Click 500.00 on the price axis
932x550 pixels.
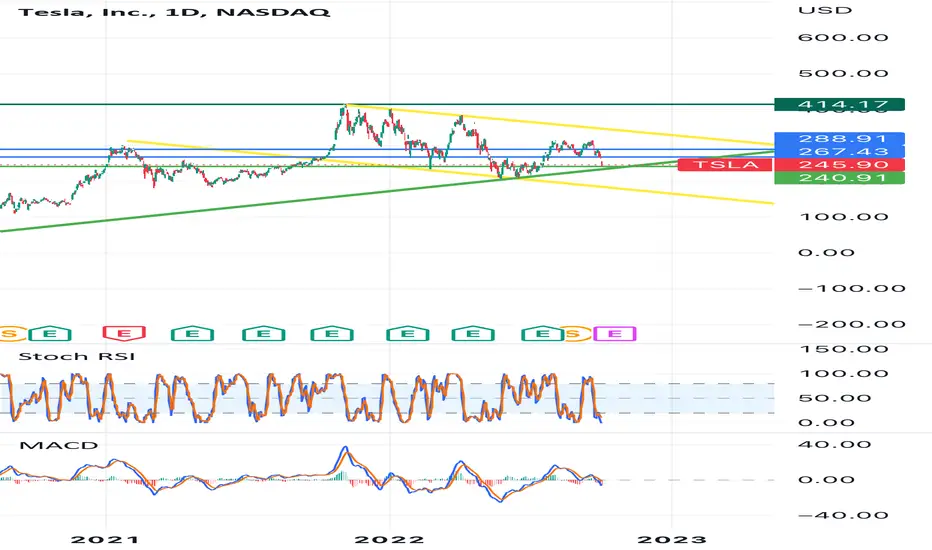(843, 74)
